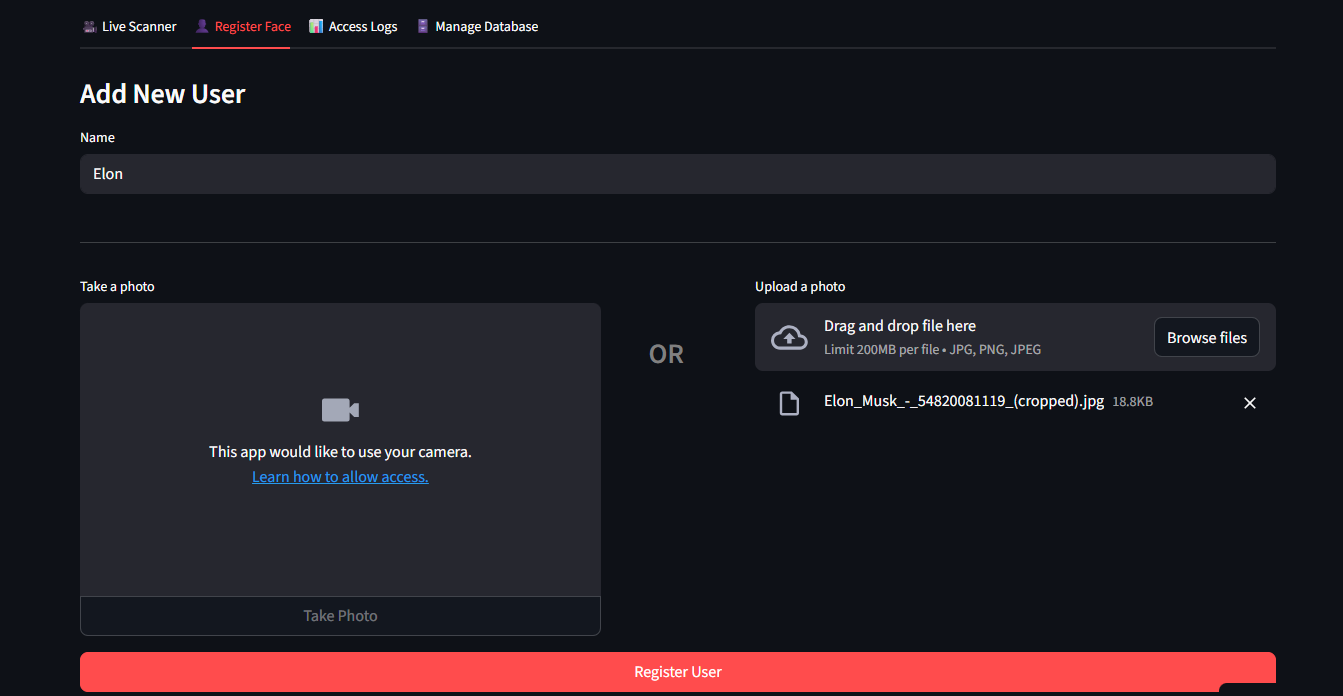1343x696 pixels.
Task: Click the video camera icon in photo panel
Action: (x=340, y=410)
